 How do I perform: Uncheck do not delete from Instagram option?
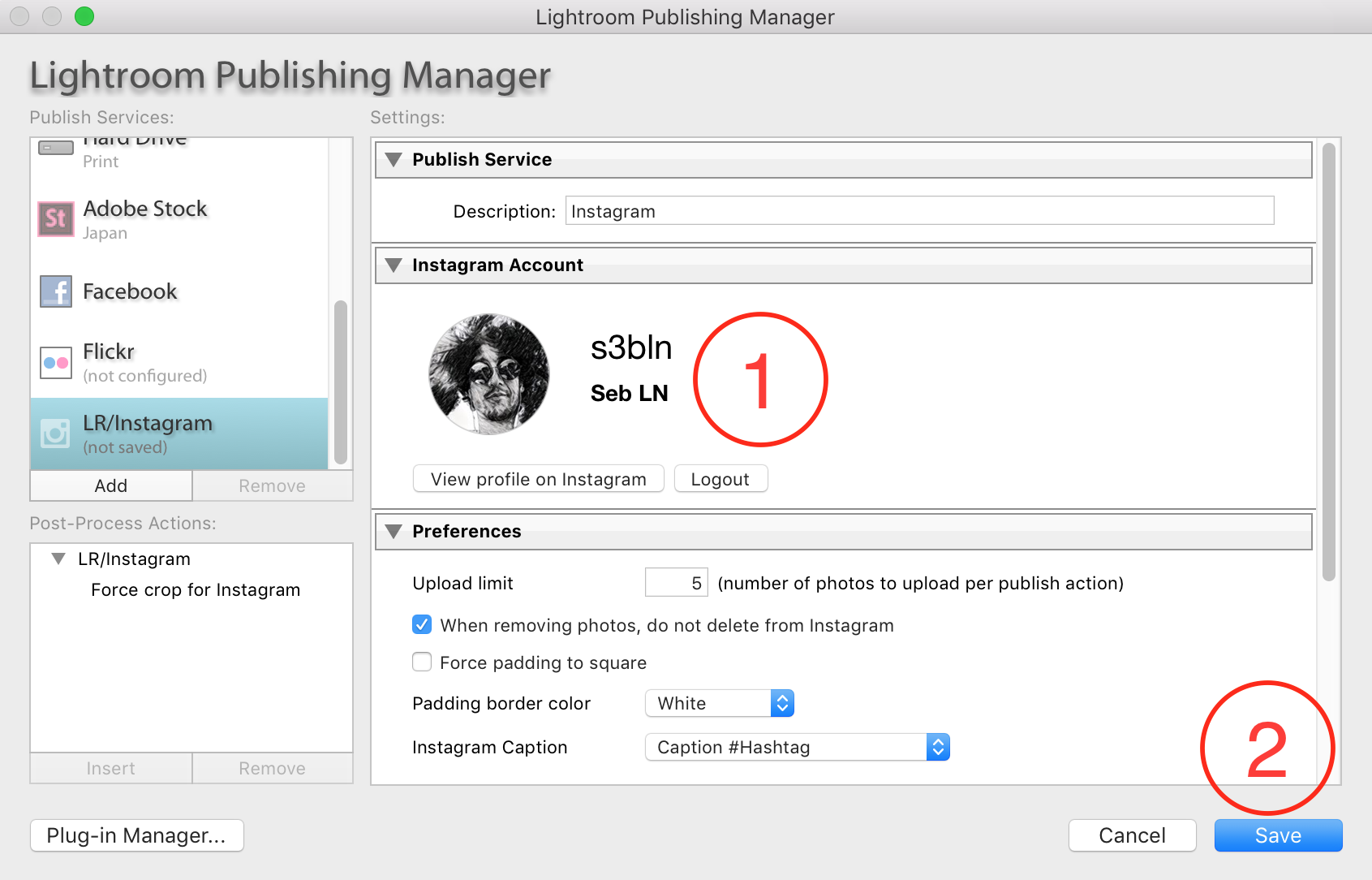[x=422, y=624]
